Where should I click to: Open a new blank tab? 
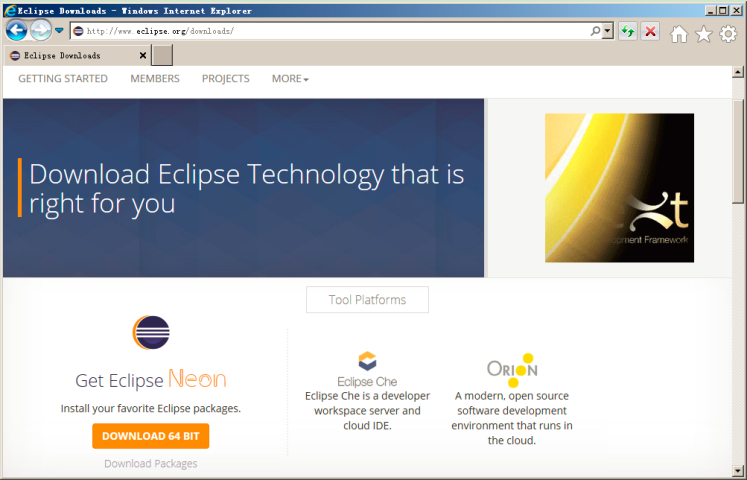click(162, 55)
